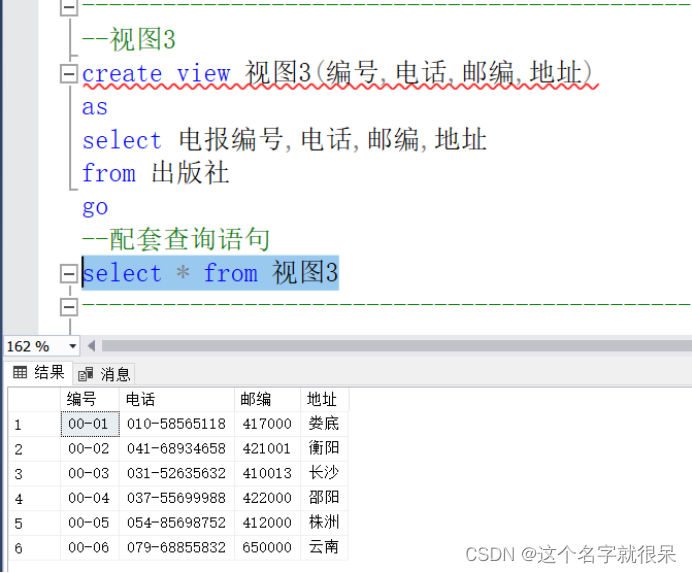Select the 邮编 column header

(x=267, y=400)
